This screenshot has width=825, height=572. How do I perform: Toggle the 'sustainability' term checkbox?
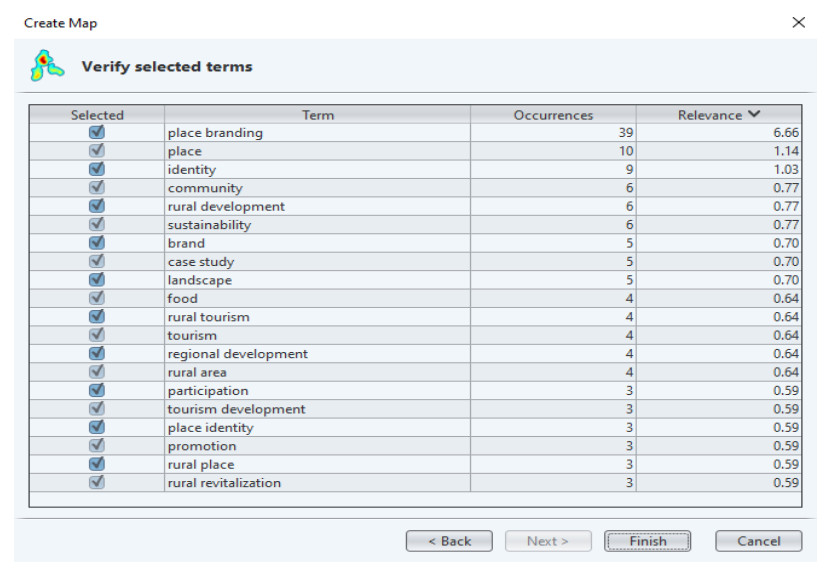point(97,225)
